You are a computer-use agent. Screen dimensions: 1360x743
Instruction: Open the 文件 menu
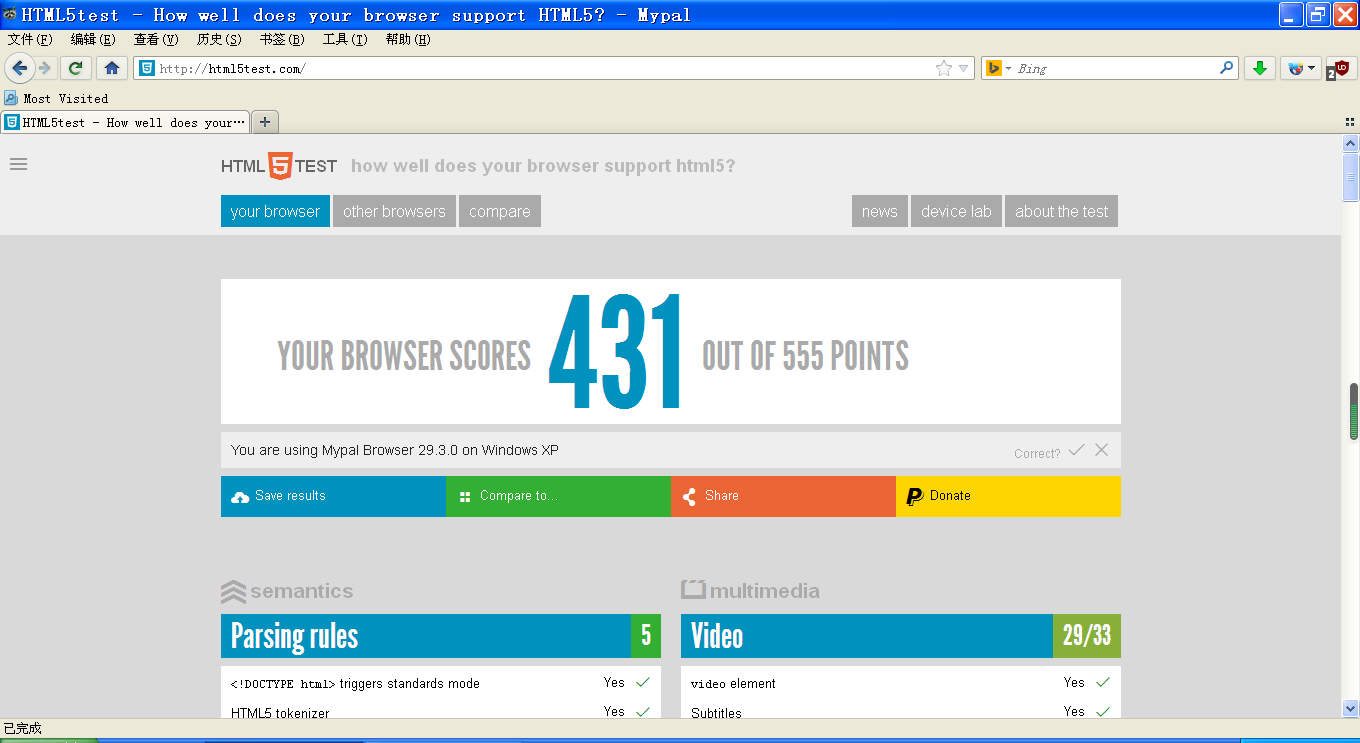30,39
